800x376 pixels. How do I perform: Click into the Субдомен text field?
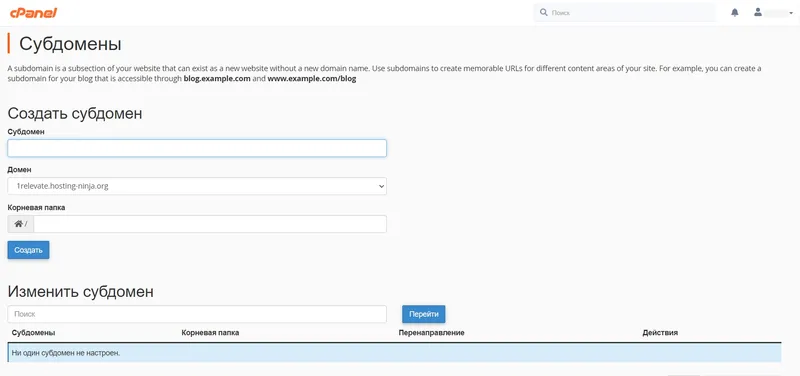point(197,148)
